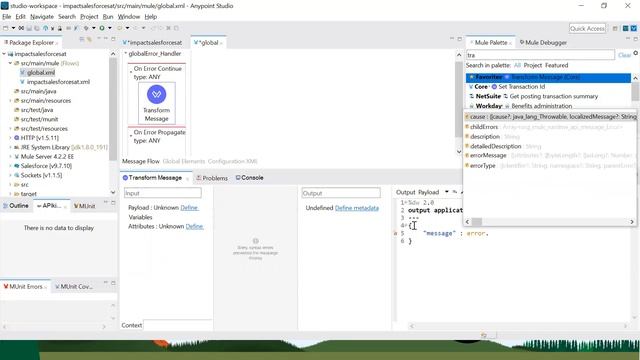The image size is (640, 360).
Task: Collapse All in Package Explorer
Action: click(82, 39)
